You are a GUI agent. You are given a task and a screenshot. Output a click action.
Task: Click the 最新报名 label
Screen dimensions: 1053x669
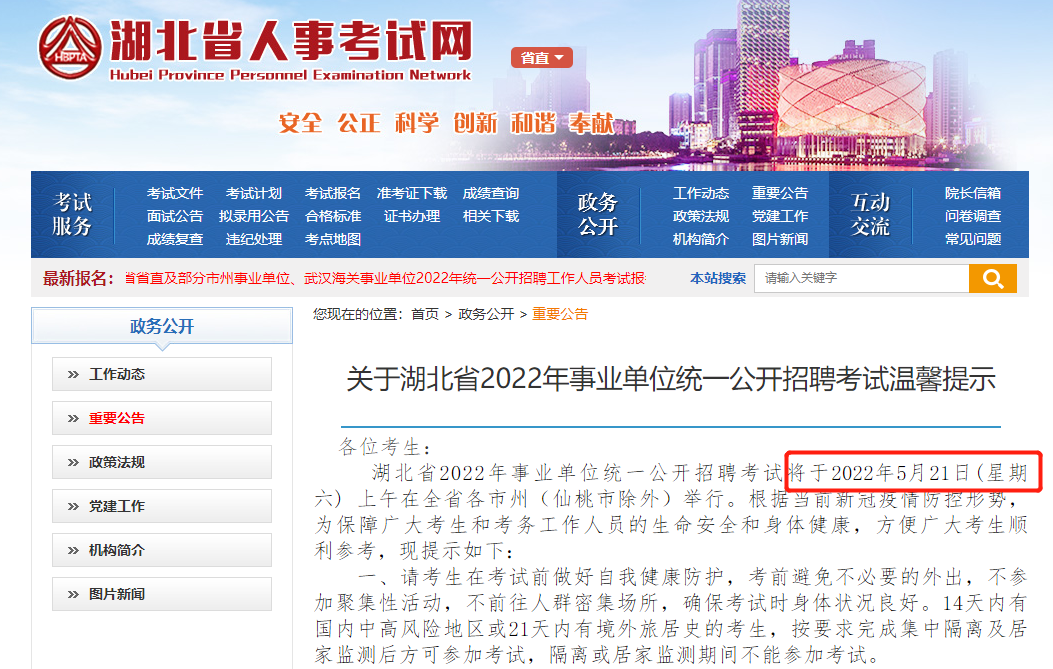click(x=78, y=278)
